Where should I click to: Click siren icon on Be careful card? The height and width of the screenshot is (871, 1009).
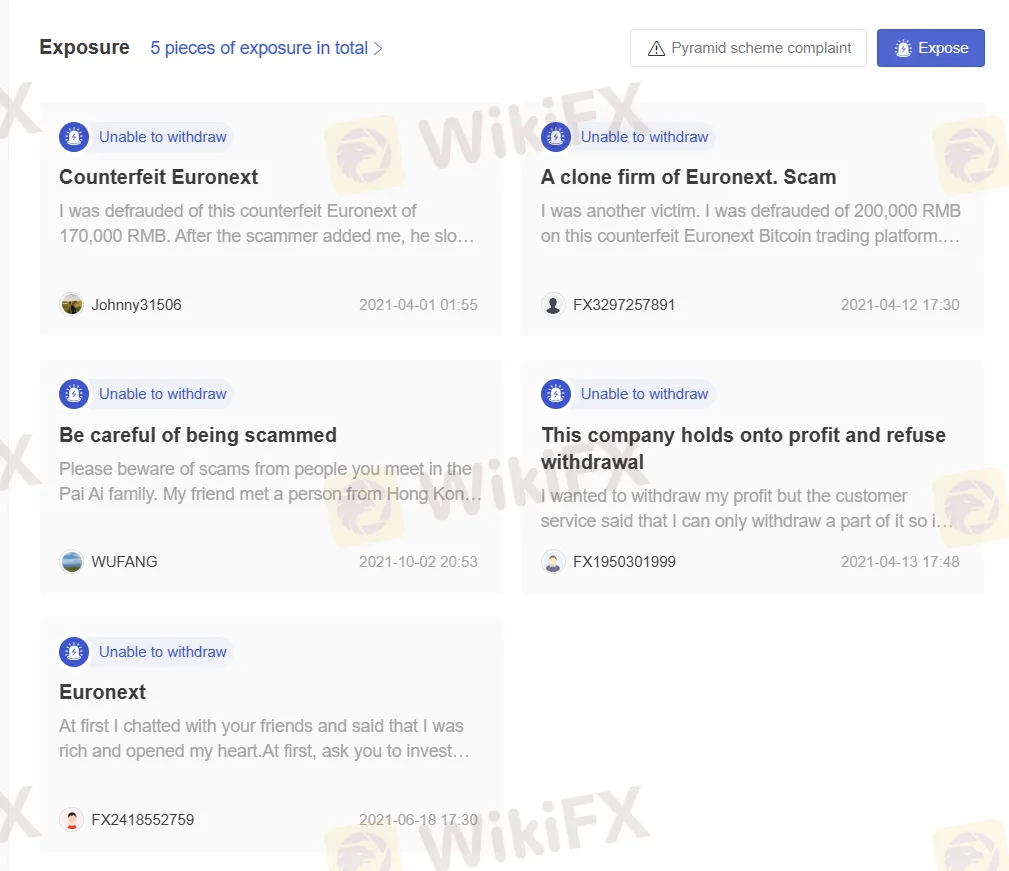74,394
